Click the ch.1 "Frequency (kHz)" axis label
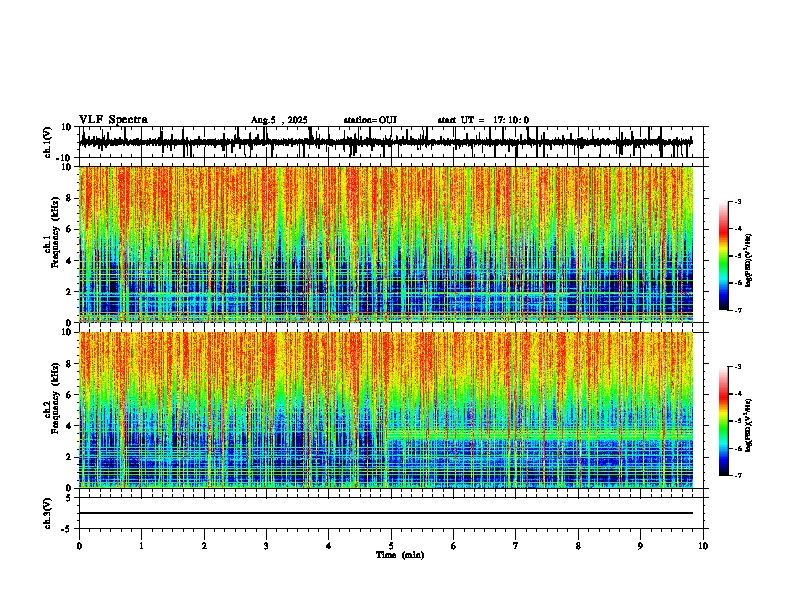 pos(55,233)
